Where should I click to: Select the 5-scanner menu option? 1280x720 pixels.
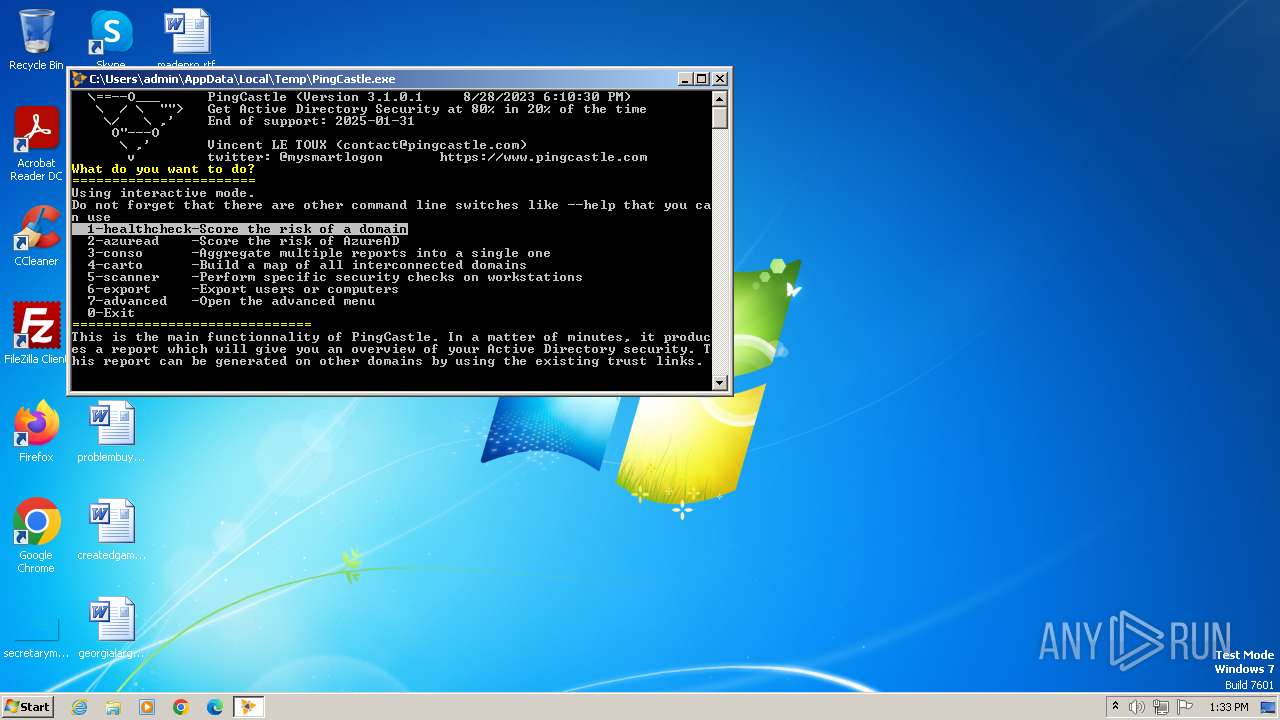pos(335,277)
